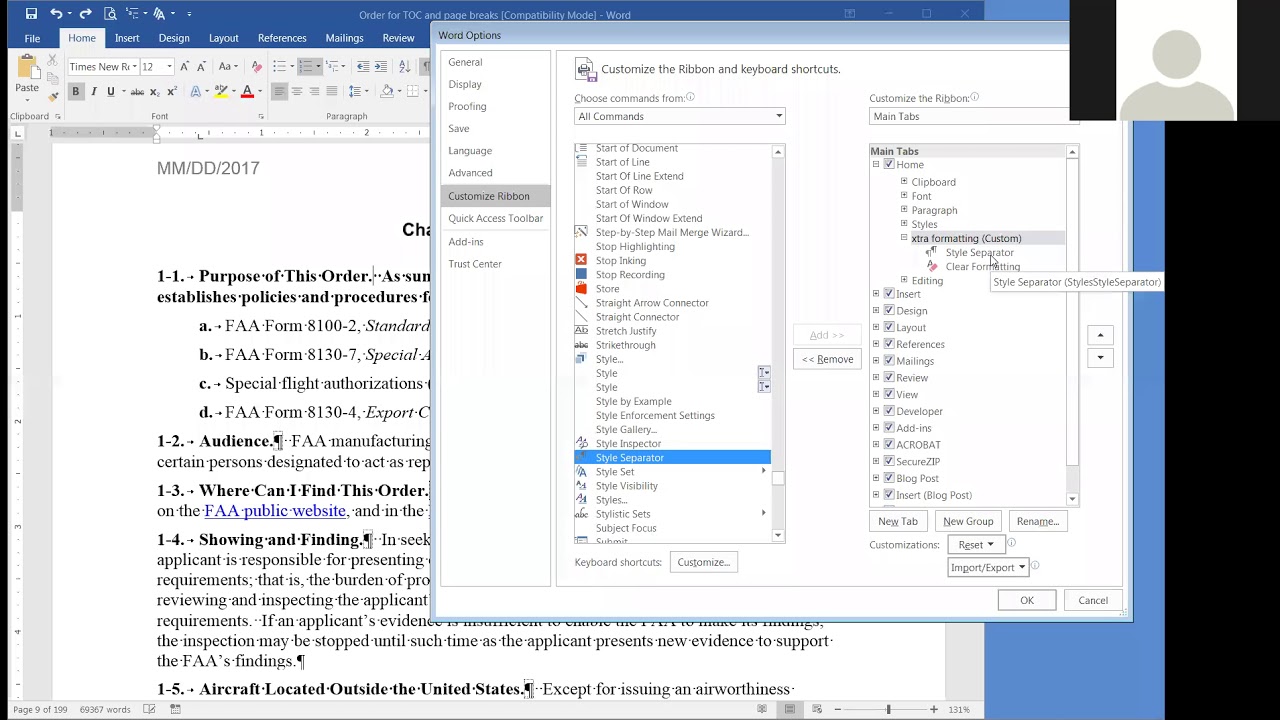Screen dimensions: 1280x720
Task: Redo the last action
Action: click(85, 14)
